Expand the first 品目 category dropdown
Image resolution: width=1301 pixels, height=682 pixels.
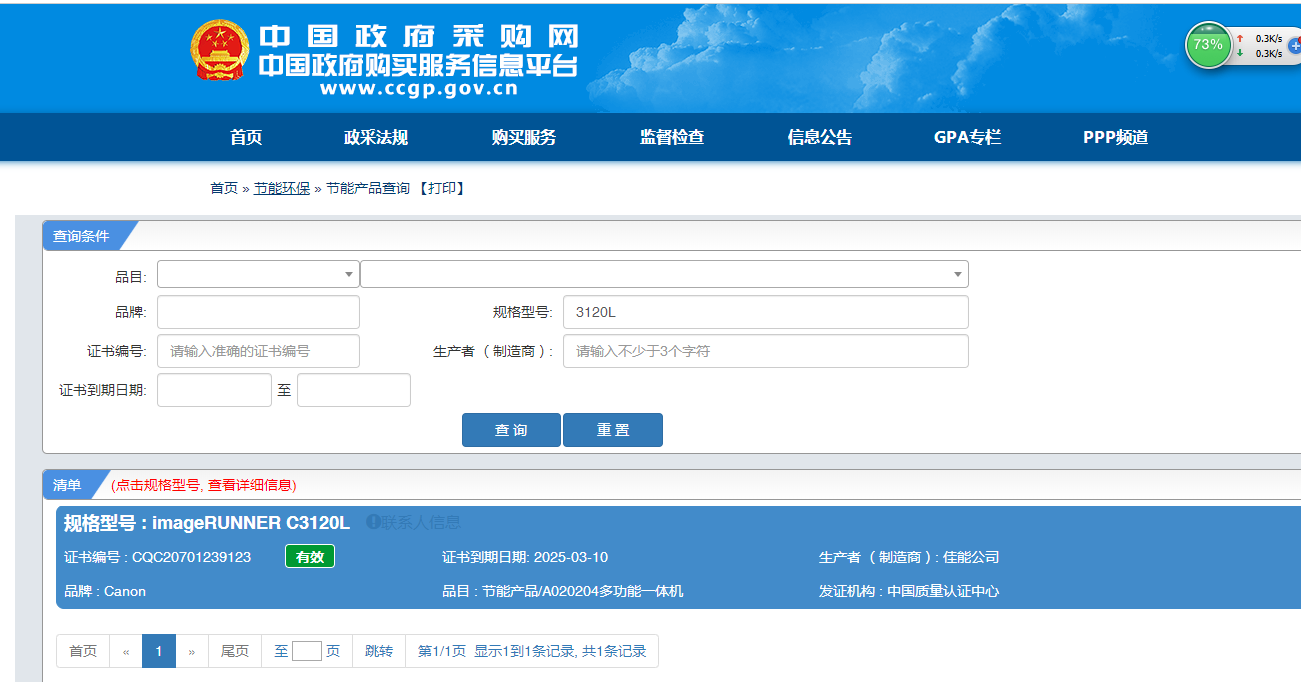[258, 274]
